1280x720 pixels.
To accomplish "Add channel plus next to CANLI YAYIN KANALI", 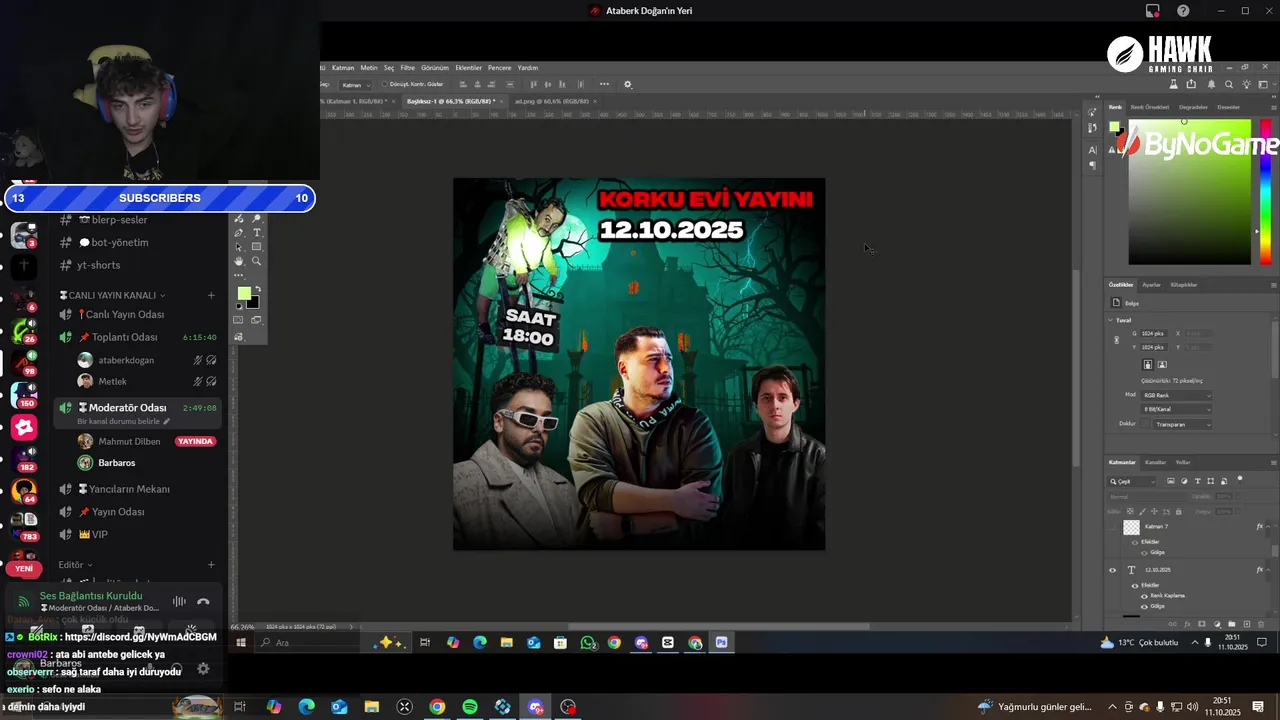I will [211, 295].
